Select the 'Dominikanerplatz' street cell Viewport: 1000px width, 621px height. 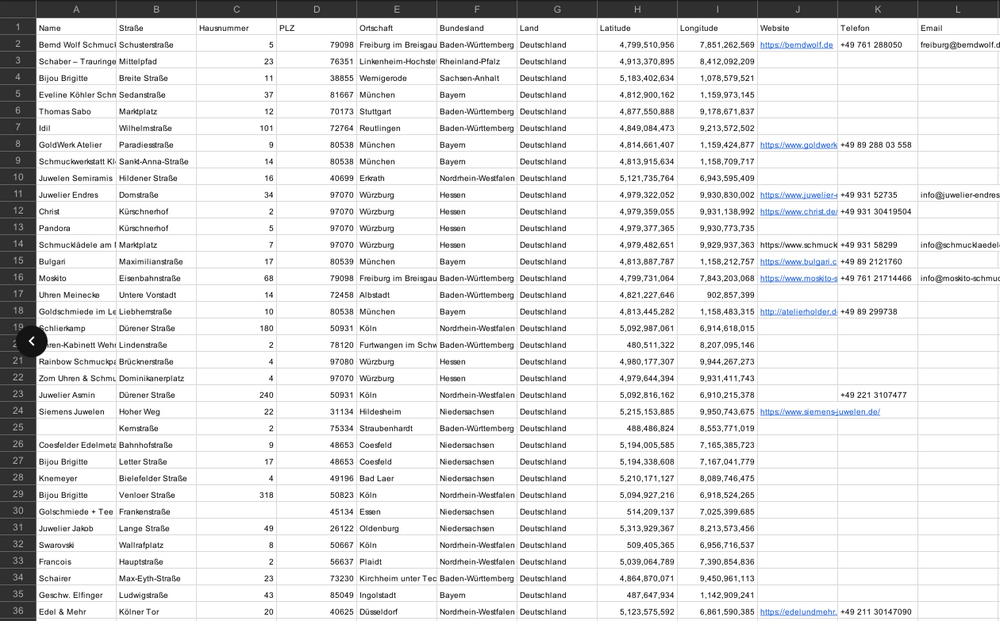tap(156, 378)
